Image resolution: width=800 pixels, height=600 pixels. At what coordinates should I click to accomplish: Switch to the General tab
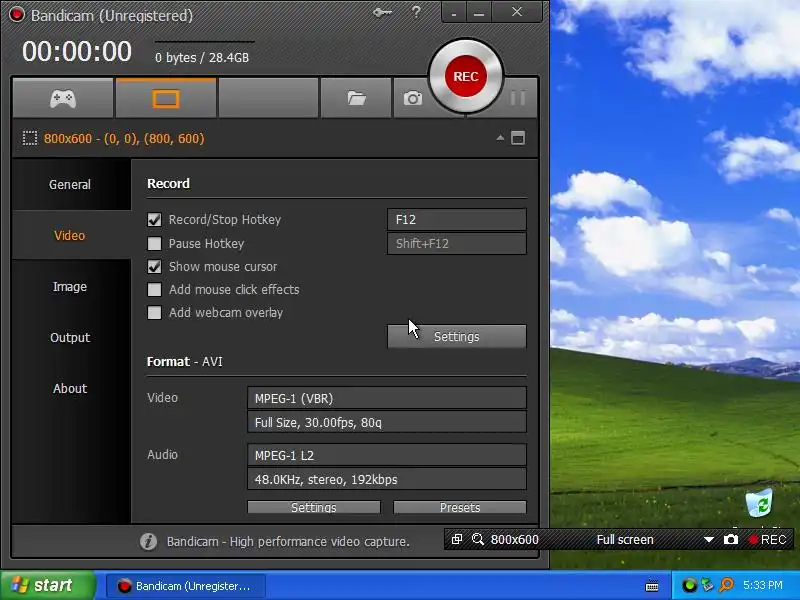pos(70,184)
